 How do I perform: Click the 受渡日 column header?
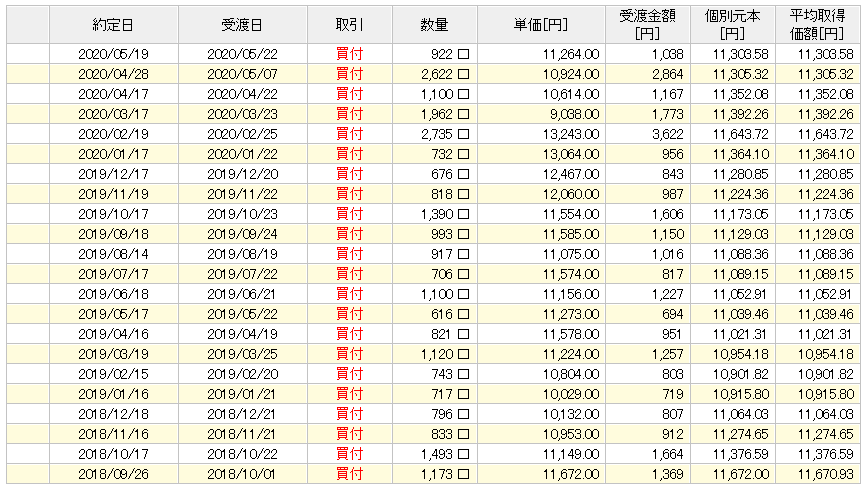242,25
